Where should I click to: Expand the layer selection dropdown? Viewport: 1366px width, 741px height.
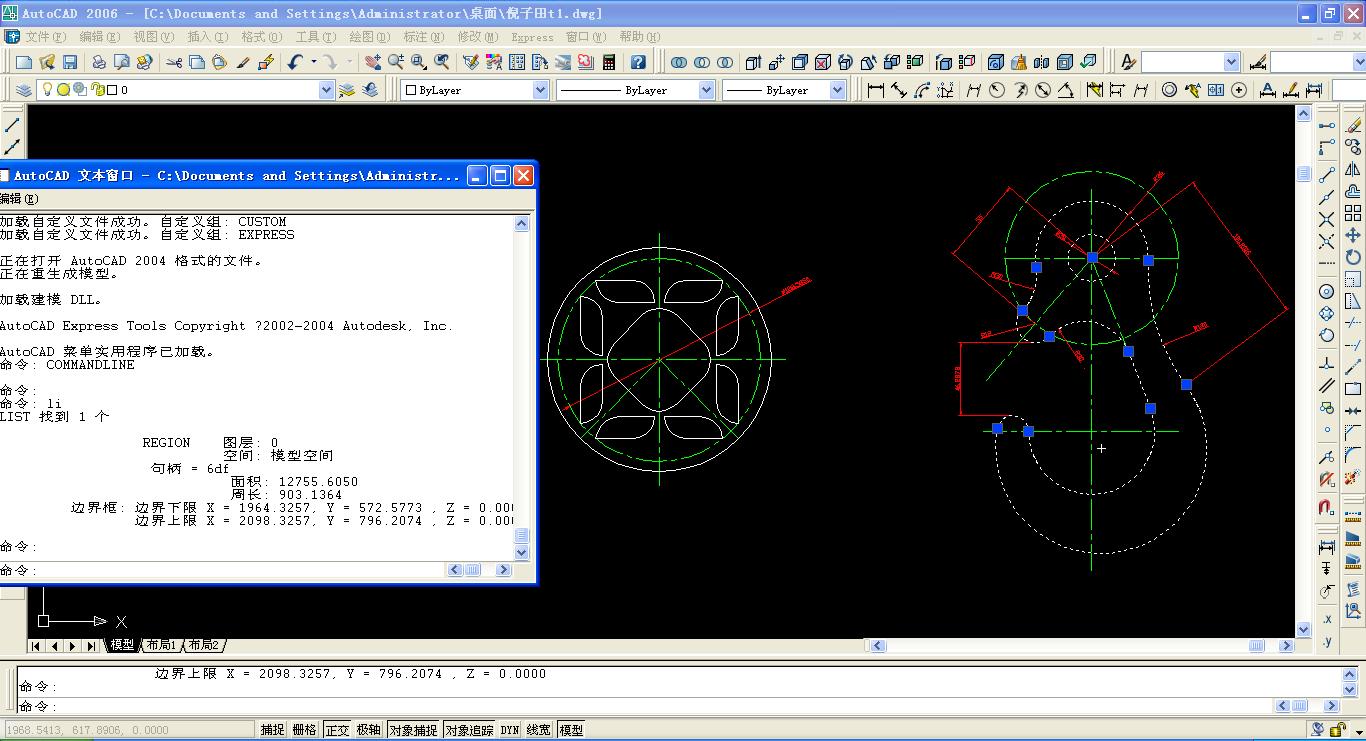pyautogui.click(x=326, y=90)
